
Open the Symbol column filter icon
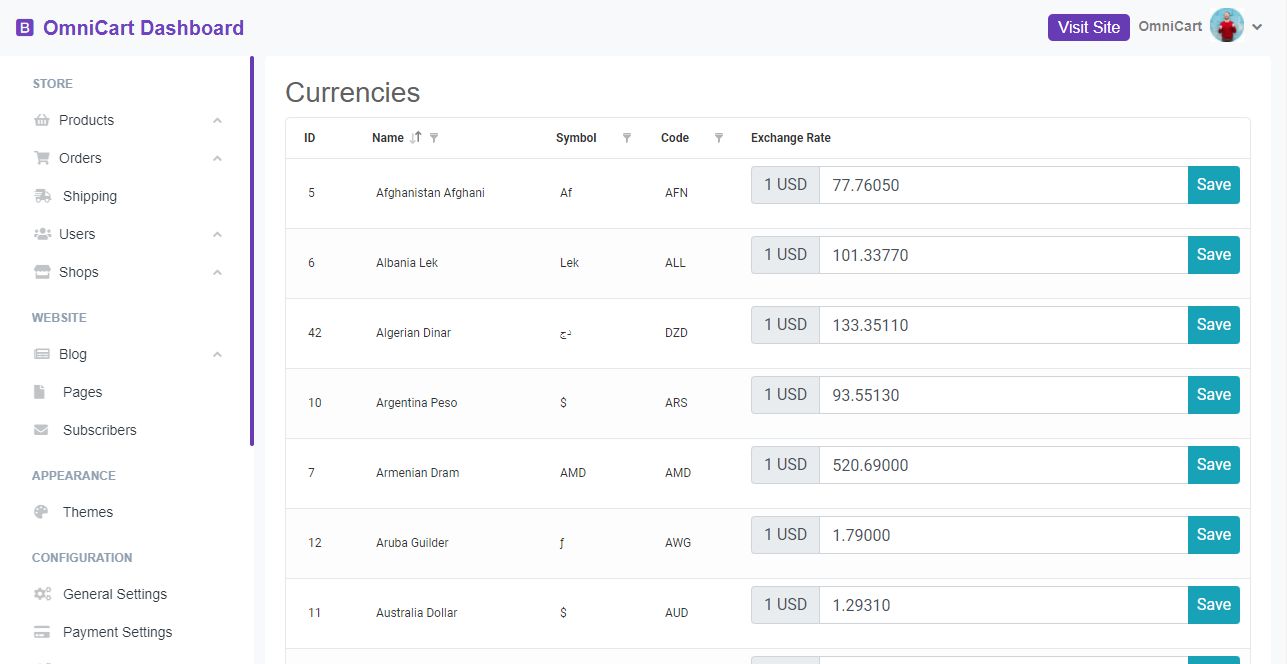click(x=627, y=138)
